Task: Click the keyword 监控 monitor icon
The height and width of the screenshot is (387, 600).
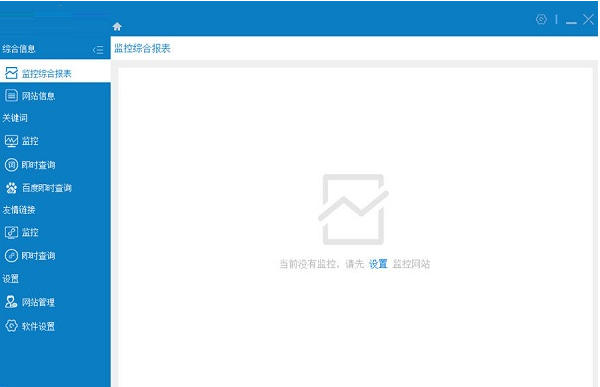Action: tap(11, 141)
